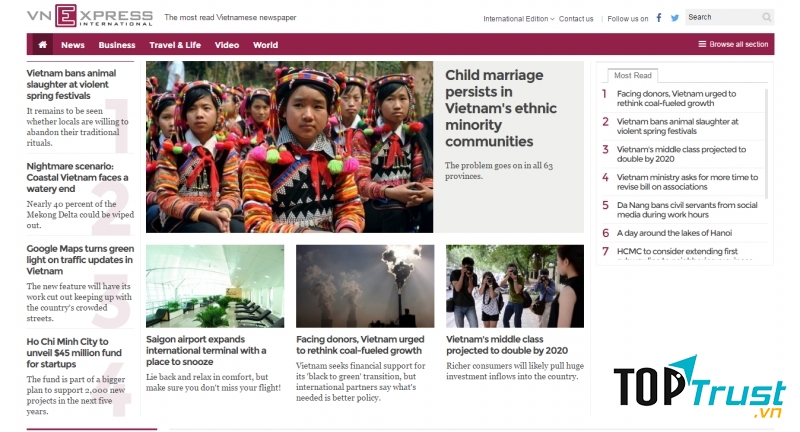Open the Saigon airport lounge thumbnail
800x432 pixels.
point(215,286)
